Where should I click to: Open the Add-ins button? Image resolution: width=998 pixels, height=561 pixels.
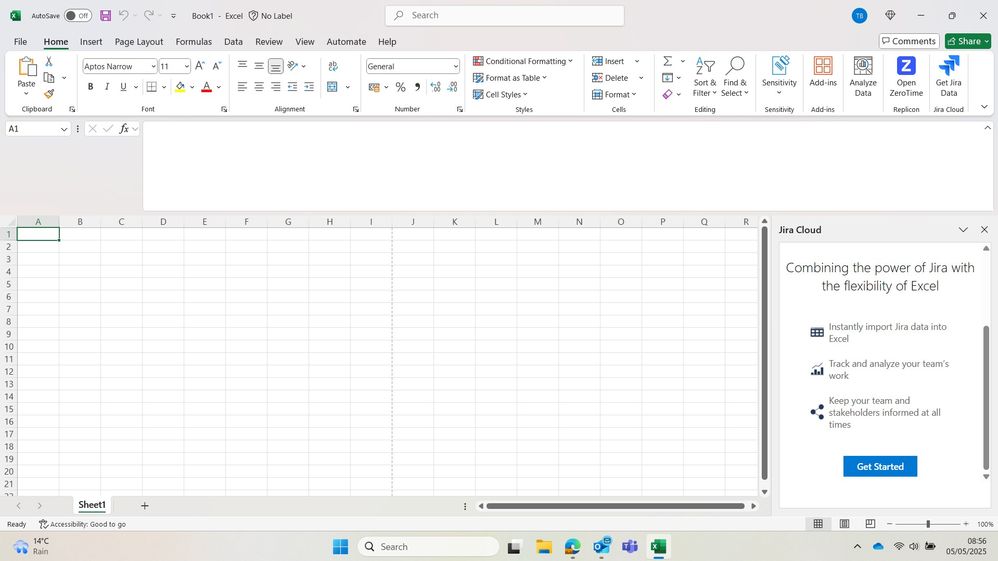point(823,71)
